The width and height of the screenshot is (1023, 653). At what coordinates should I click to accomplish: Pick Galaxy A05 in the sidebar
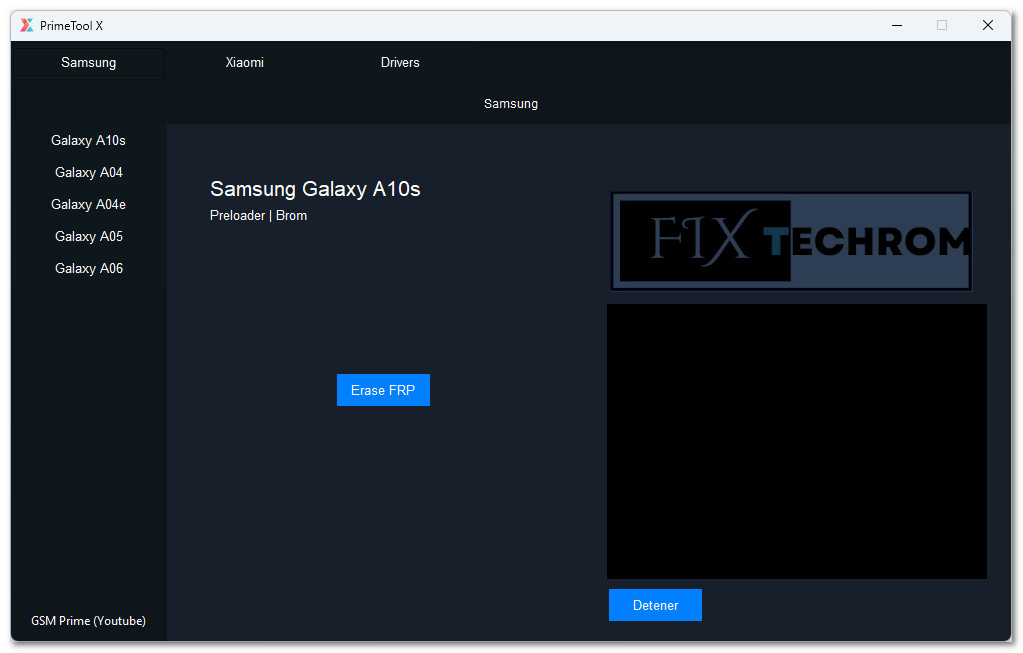(89, 236)
